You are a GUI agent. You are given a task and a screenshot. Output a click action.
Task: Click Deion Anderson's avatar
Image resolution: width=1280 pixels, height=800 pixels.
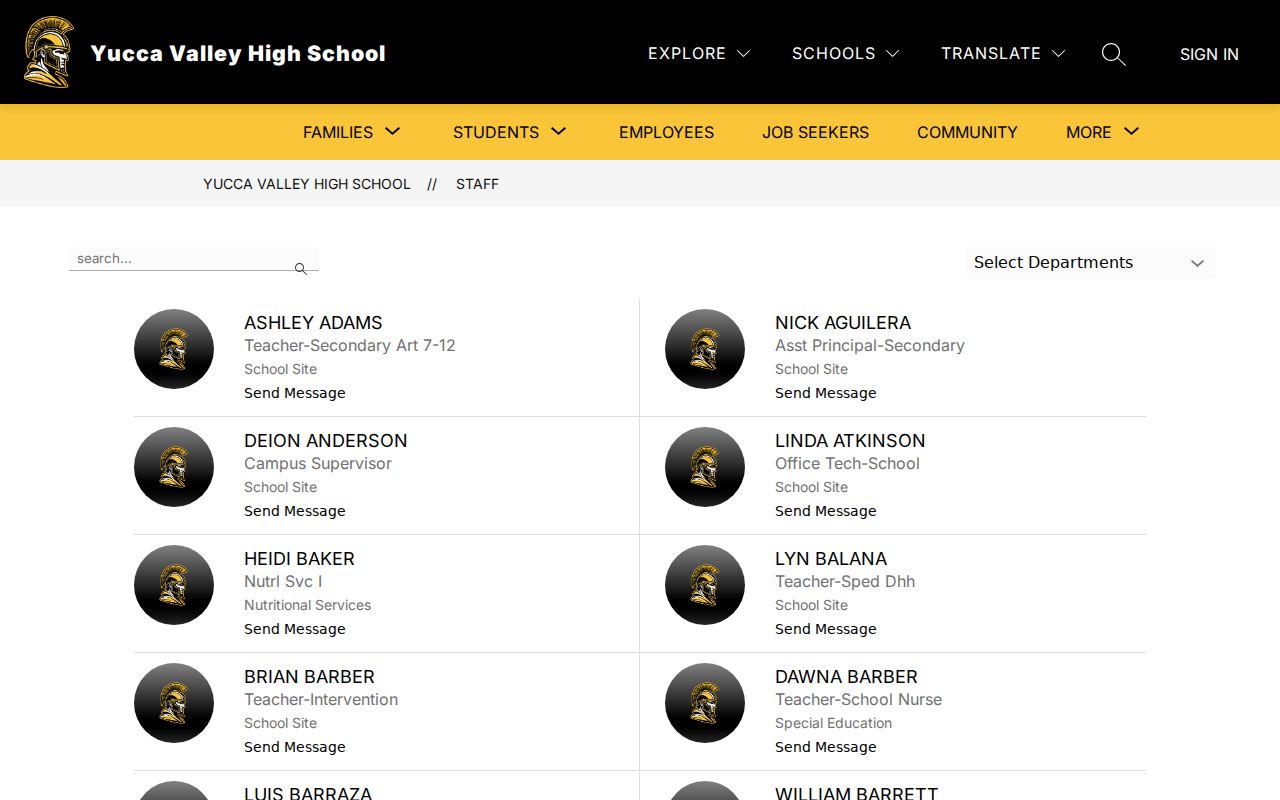174,467
